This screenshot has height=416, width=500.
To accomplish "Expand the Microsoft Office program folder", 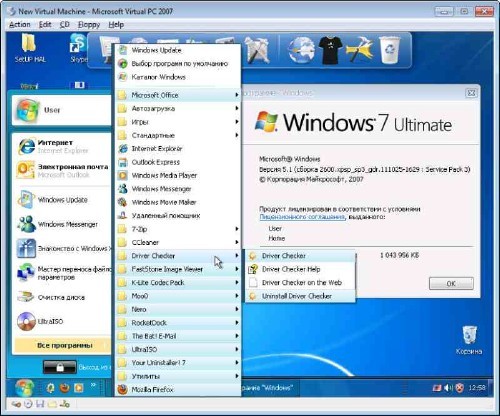I will [x=178, y=95].
